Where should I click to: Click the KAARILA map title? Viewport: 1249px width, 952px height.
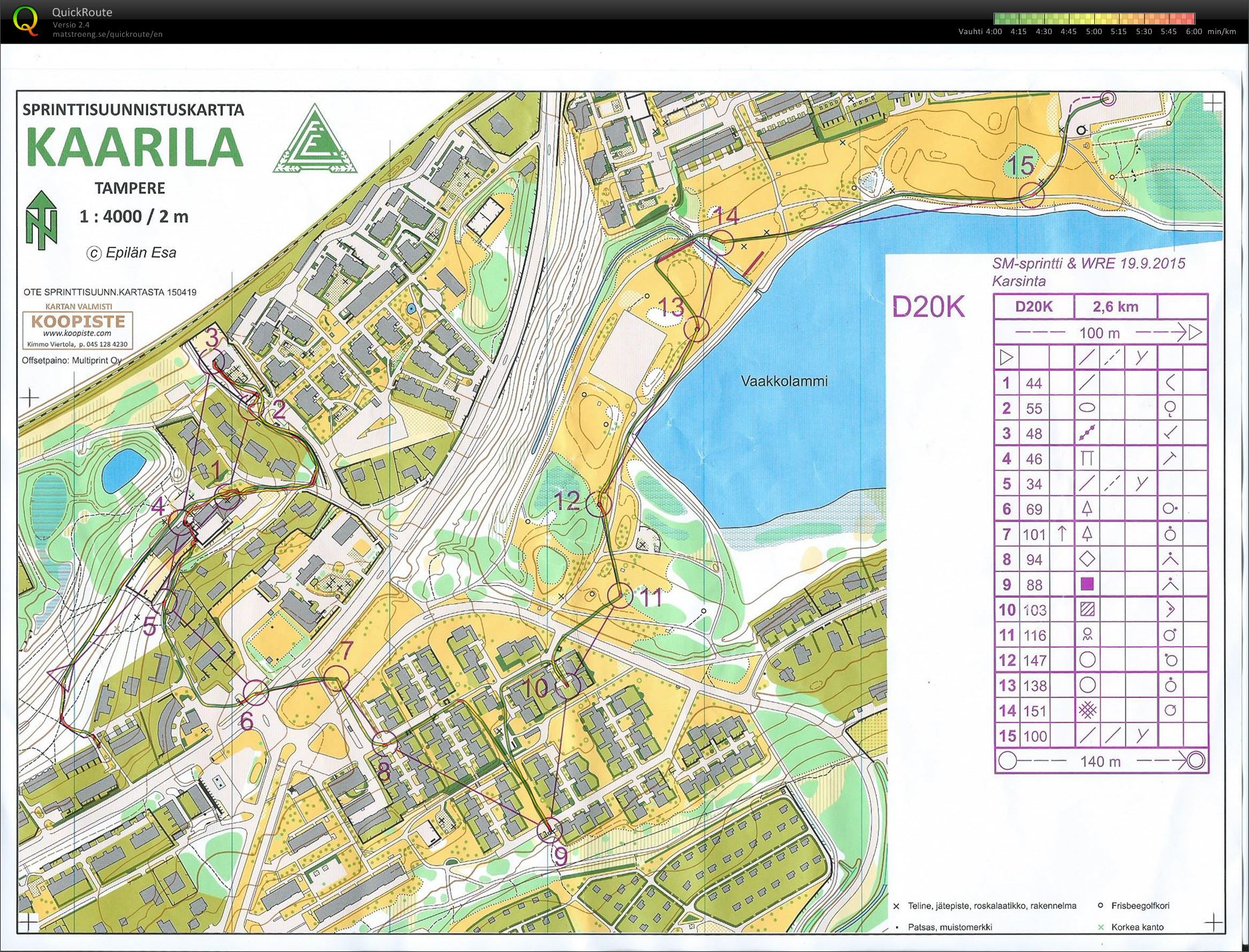tap(134, 147)
